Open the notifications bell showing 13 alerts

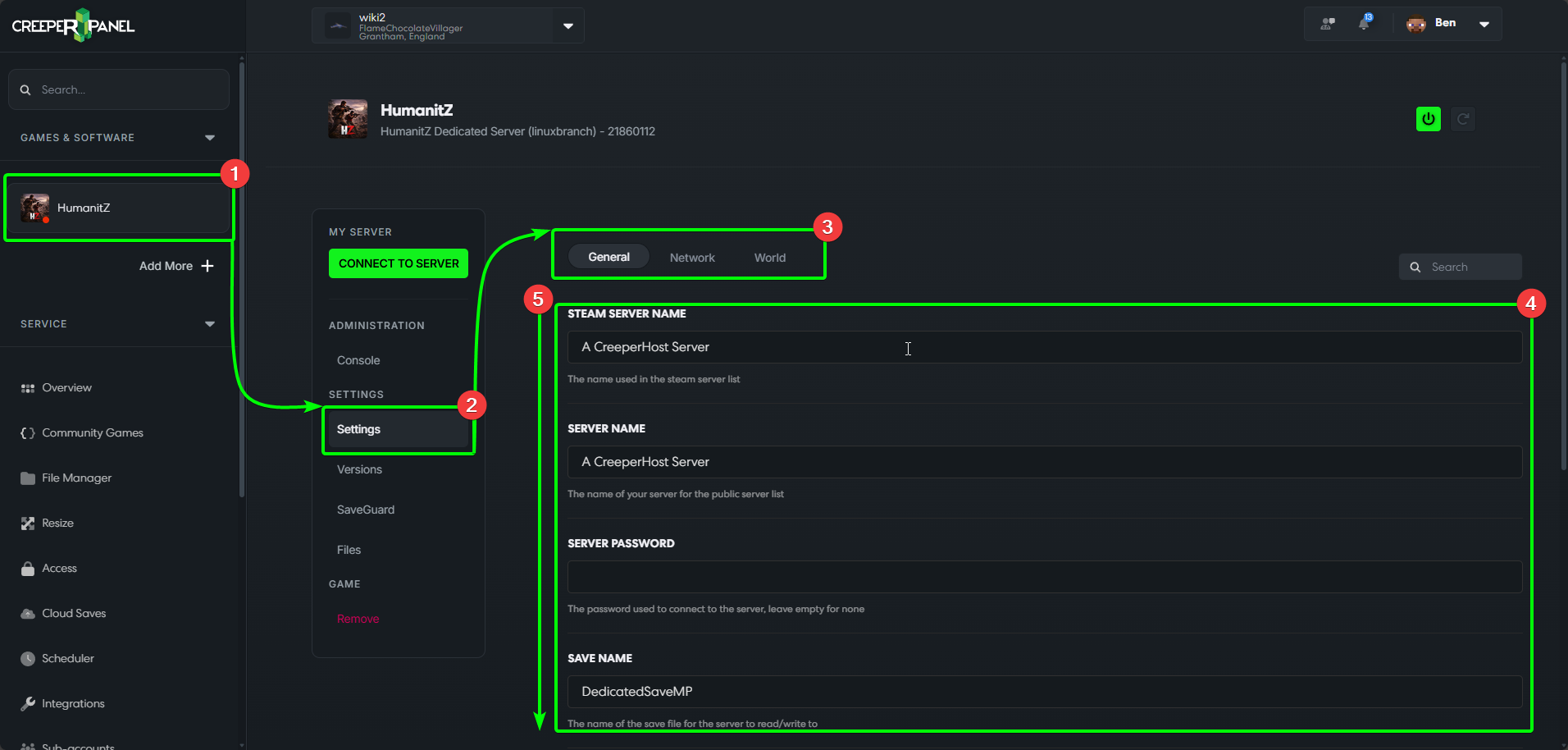(1365, 23)
